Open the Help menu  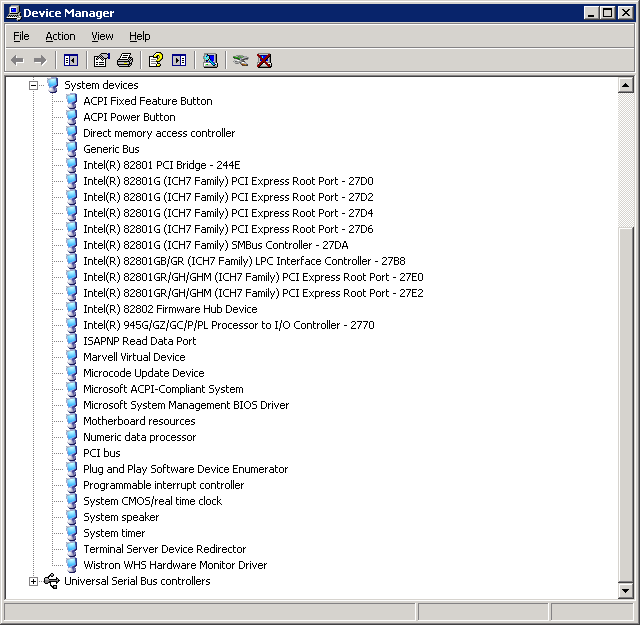pos(140,36)
